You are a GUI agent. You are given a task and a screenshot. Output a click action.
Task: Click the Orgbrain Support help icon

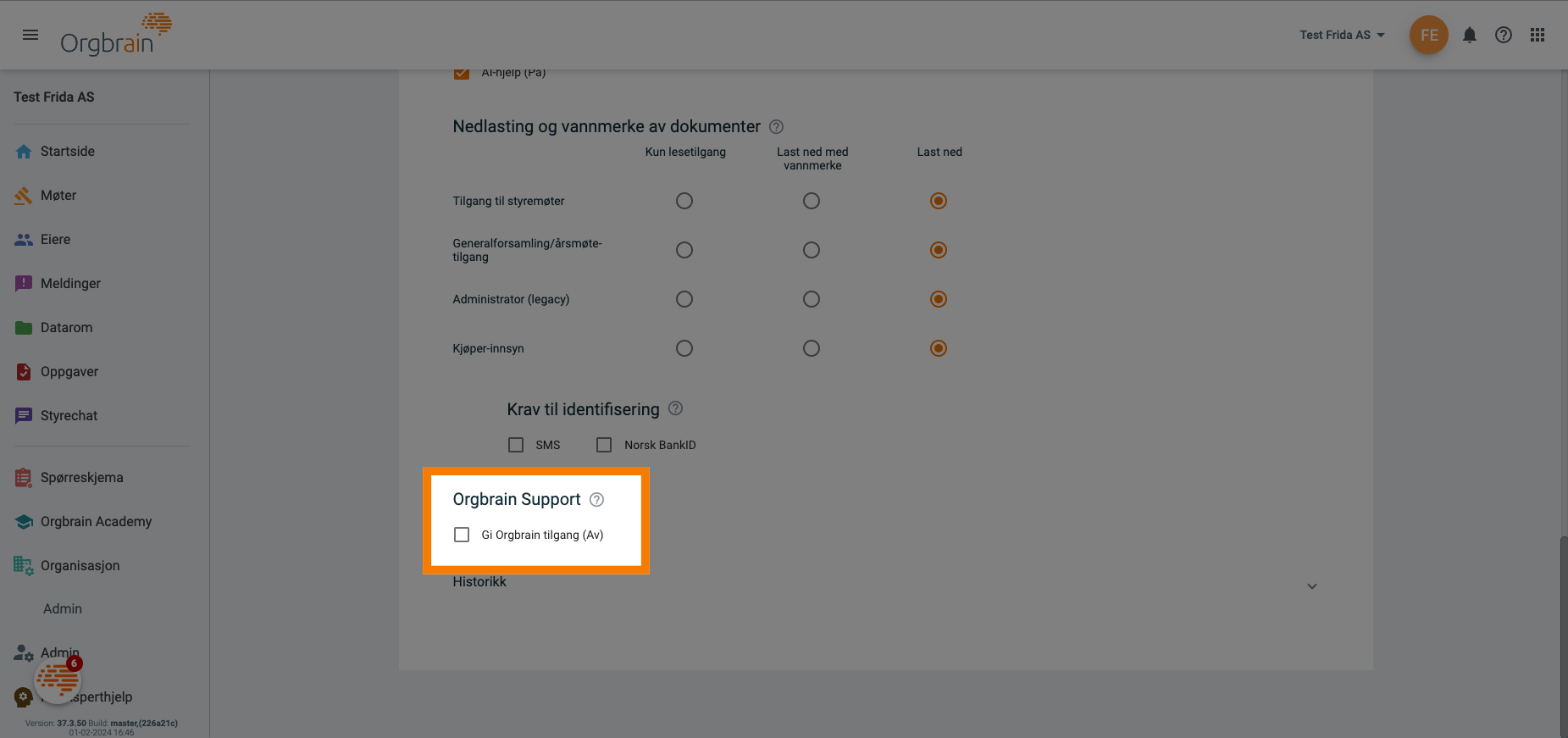(596, 500)
